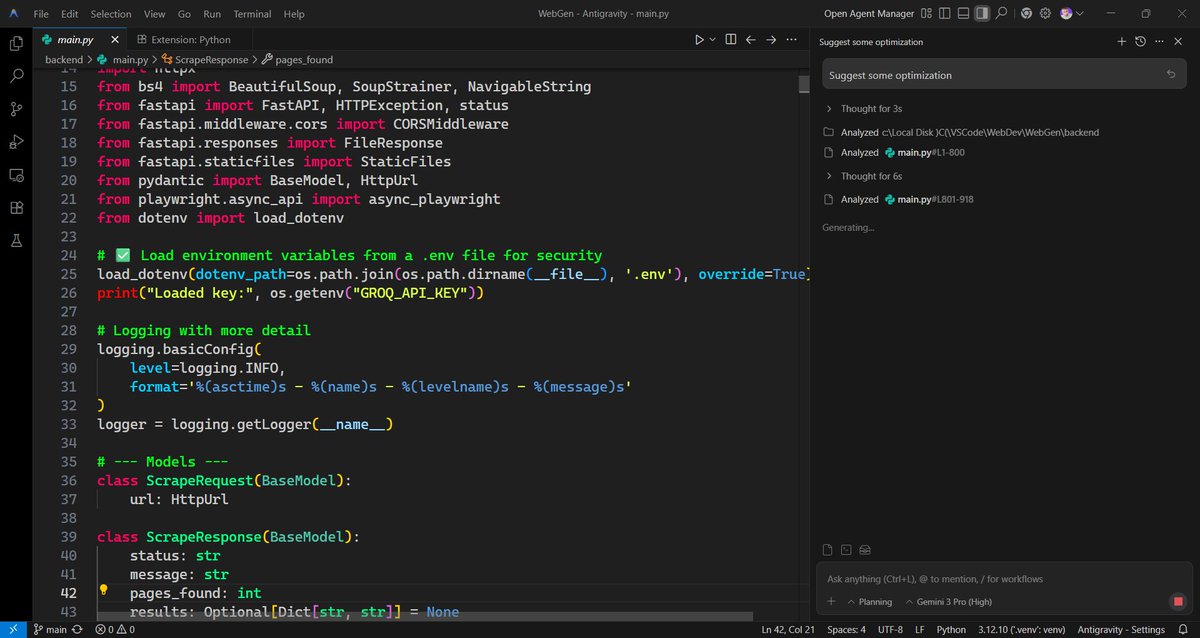Open the Run menu
1200x638 pixels.
pos(212,14)
